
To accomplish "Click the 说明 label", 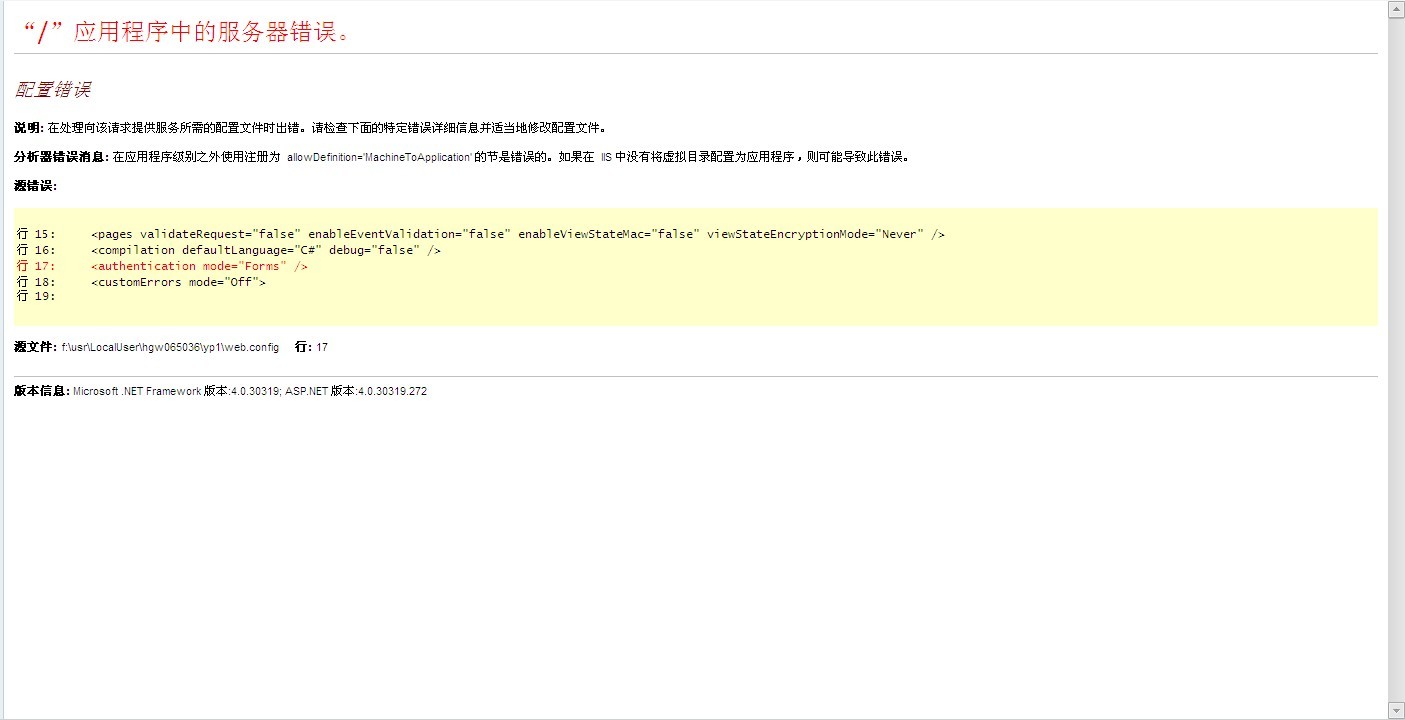I will pos(28,128).
